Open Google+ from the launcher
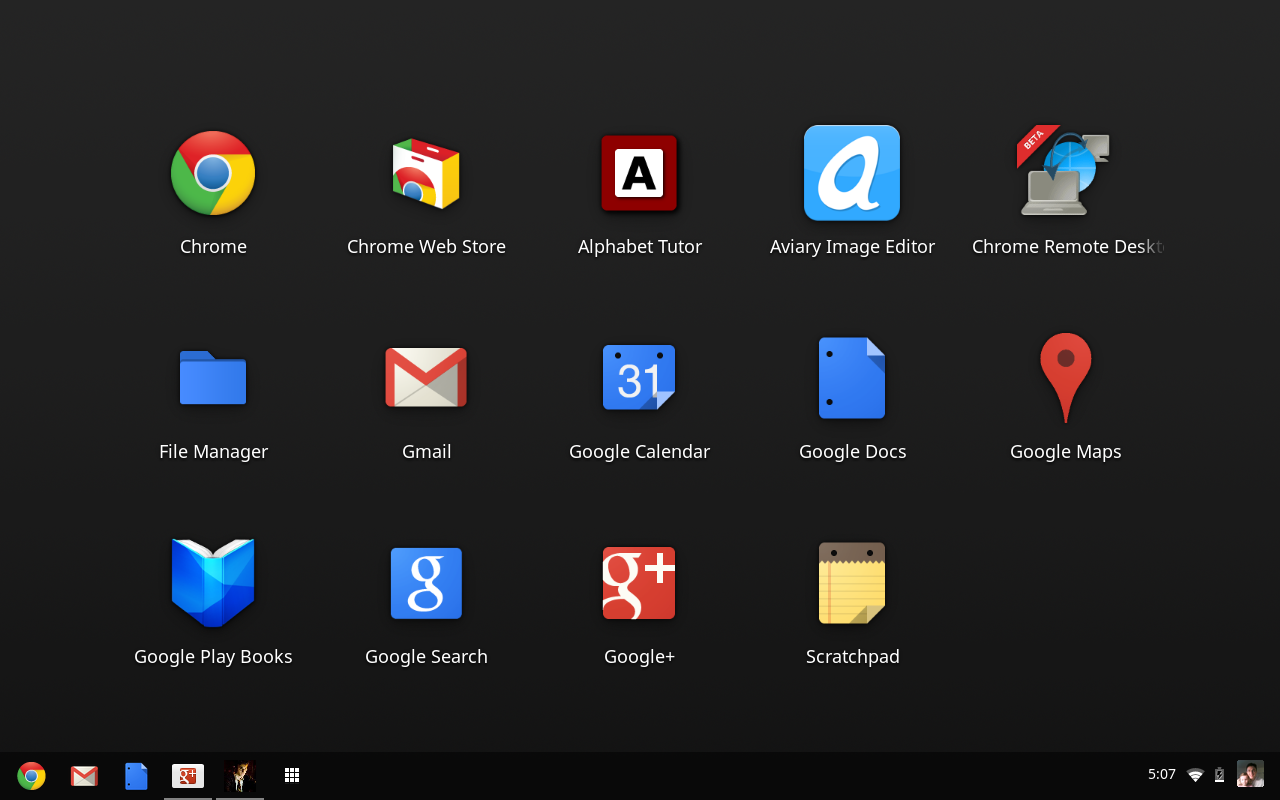Image resolution: width=1280 pixels, height=800 pixels. click(x=639, y=582)
